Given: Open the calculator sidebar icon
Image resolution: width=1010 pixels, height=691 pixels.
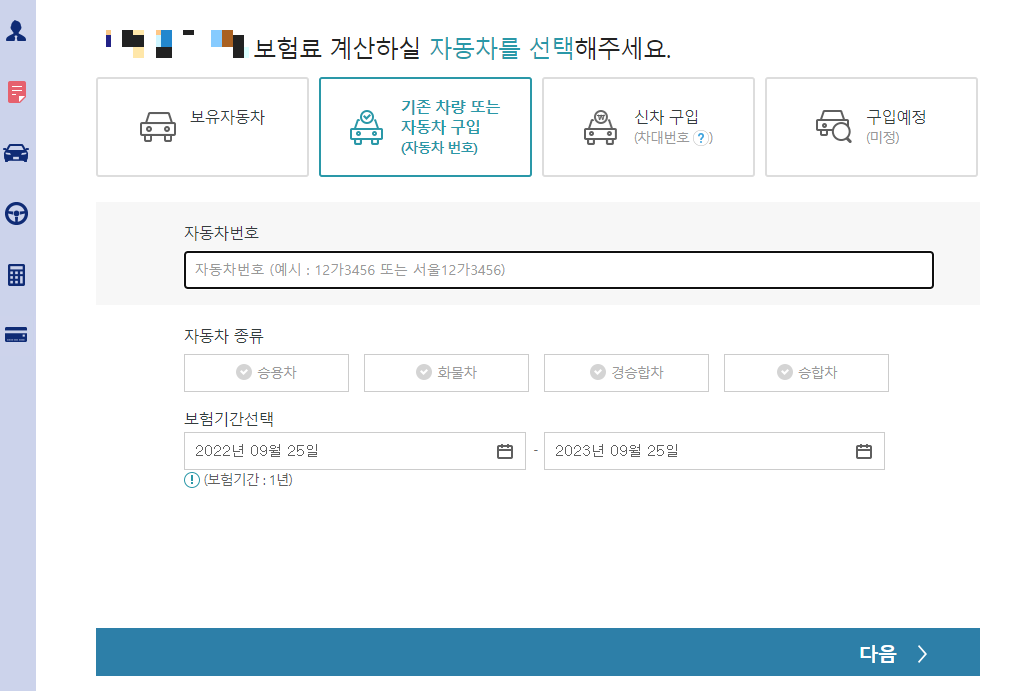Looking at the screenshot, I should click(16, 275).
